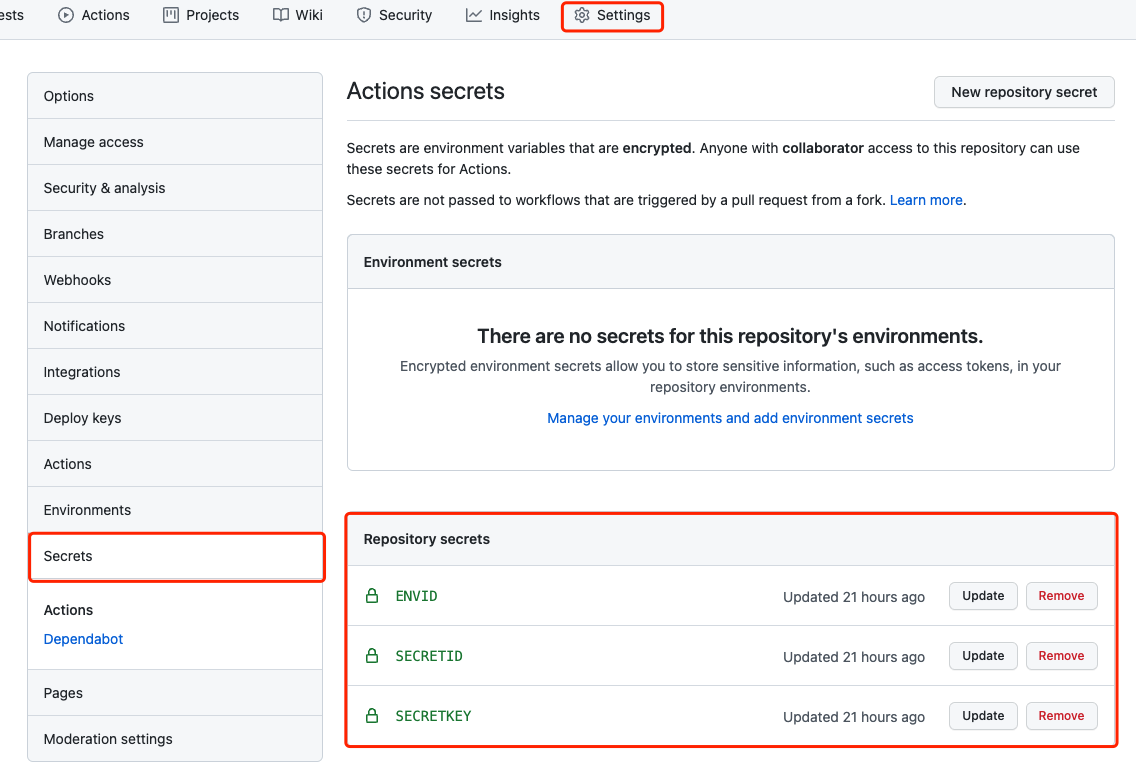Click Manage your environments and add environment secrets
Viewport: 1136px width, 773px height.
730,418
